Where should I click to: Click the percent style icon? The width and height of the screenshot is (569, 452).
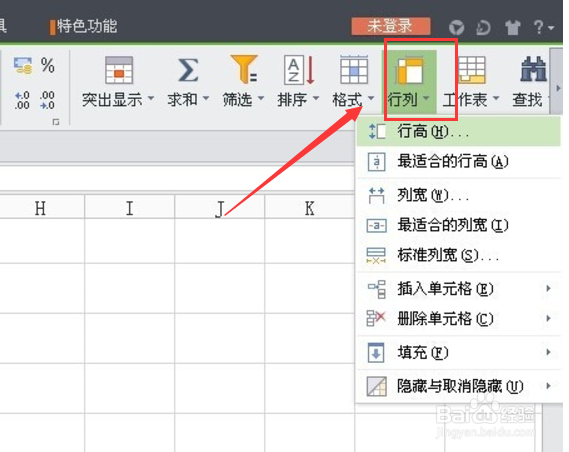tap(48, 65)
